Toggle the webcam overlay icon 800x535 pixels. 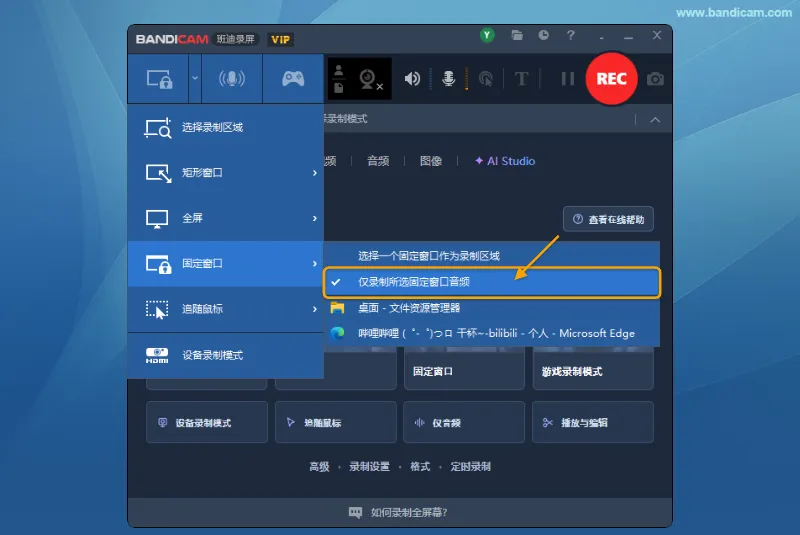coord(369,79)
